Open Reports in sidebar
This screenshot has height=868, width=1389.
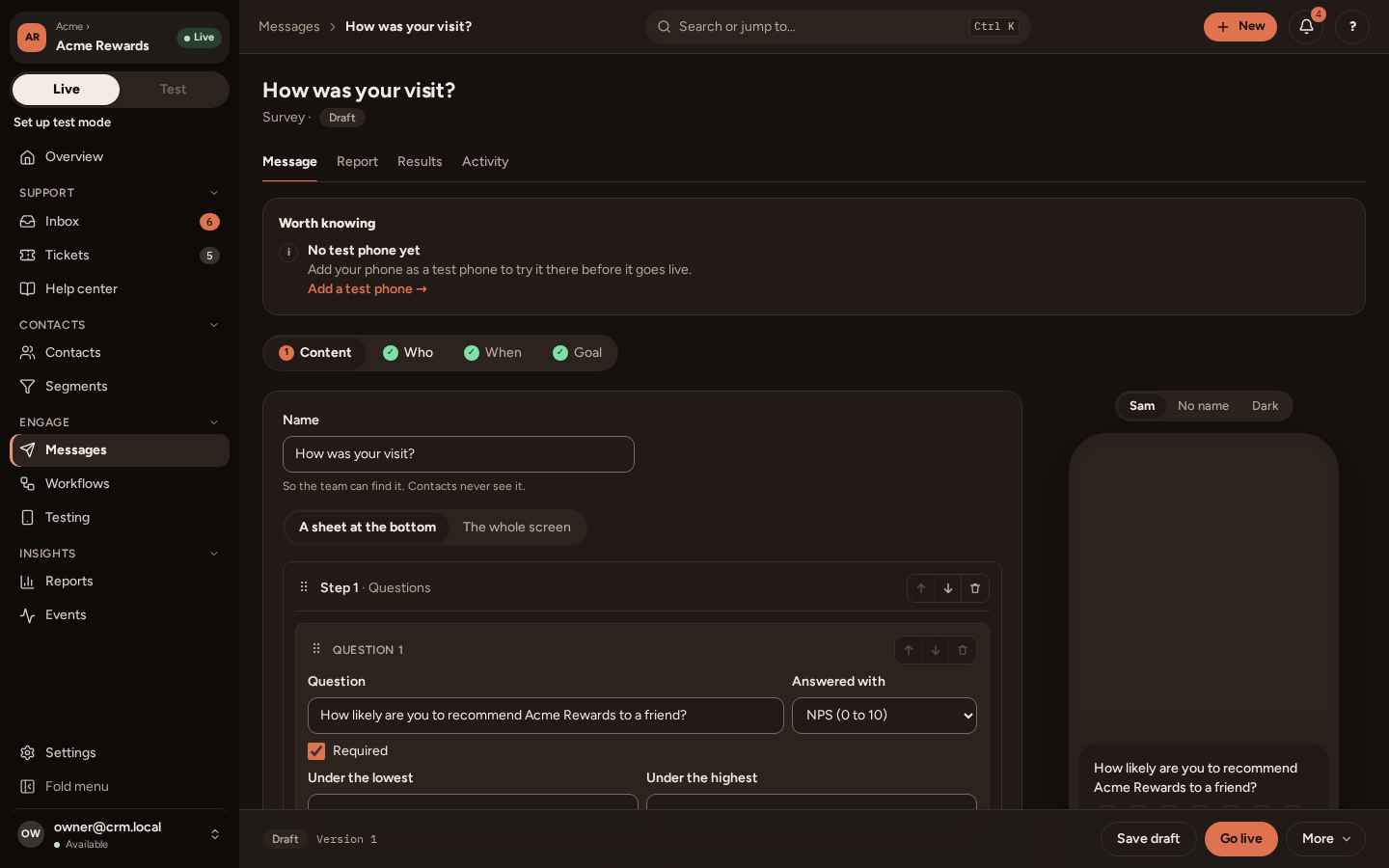[x=120, y=582]
